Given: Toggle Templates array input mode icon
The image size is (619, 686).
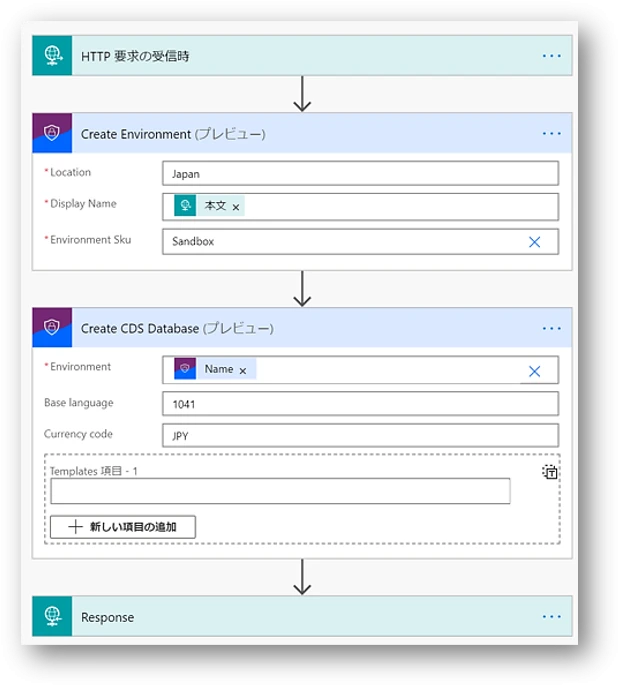Looking at the screenshot, I should pyautogui.click(x=550, y=472).
